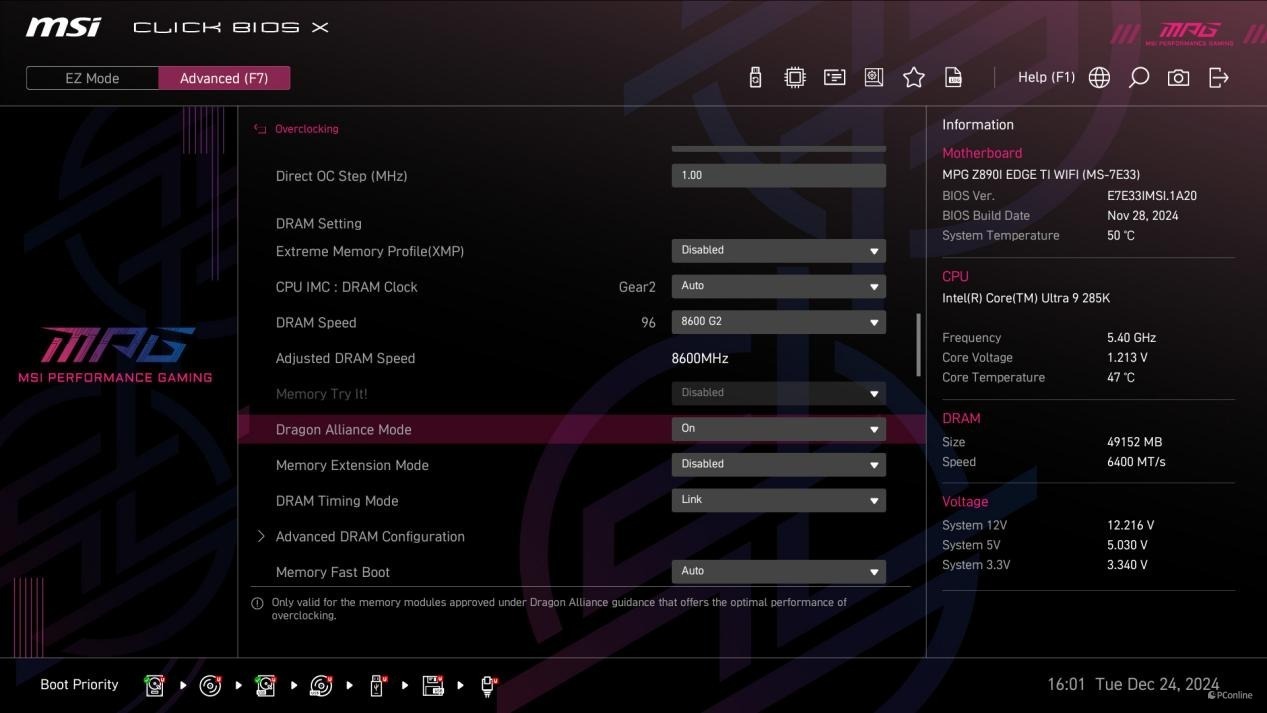Screen dimensions: 1267x713
Task: Return to the Overclocking menu breadcrumb
Action: point(306,129)
